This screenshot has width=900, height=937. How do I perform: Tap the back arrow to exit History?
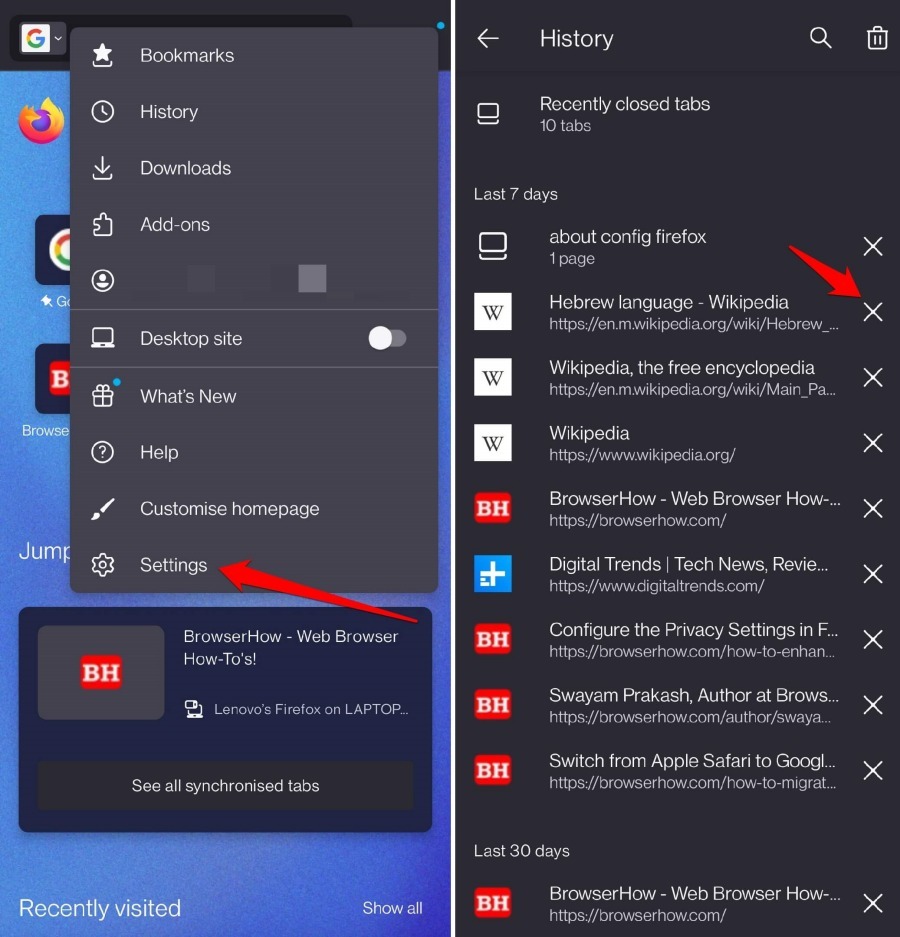487,38
